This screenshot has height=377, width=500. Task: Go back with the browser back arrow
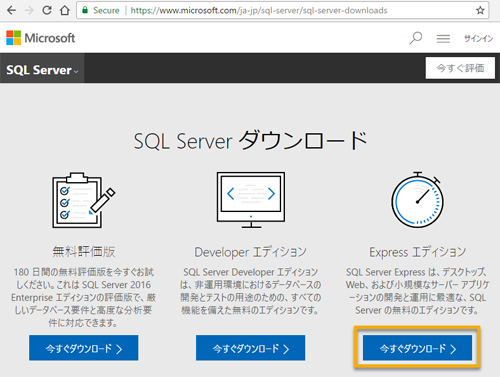(11, 10)
